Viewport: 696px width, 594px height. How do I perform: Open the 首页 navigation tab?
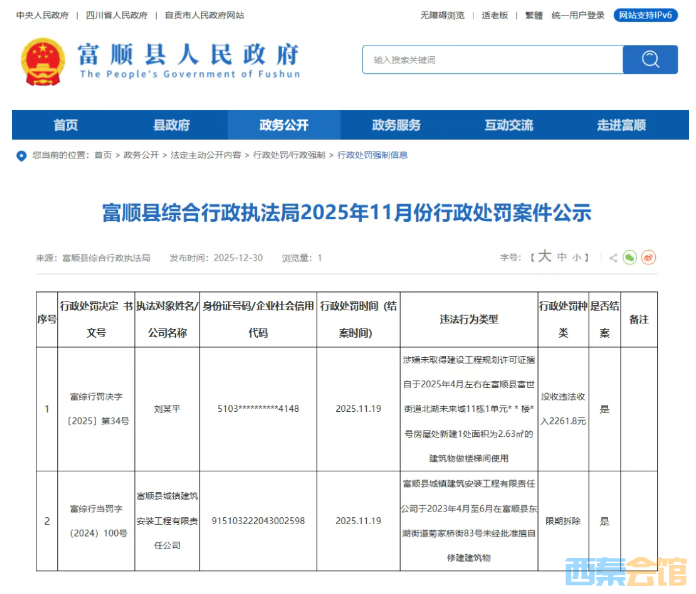click(66, 125)
